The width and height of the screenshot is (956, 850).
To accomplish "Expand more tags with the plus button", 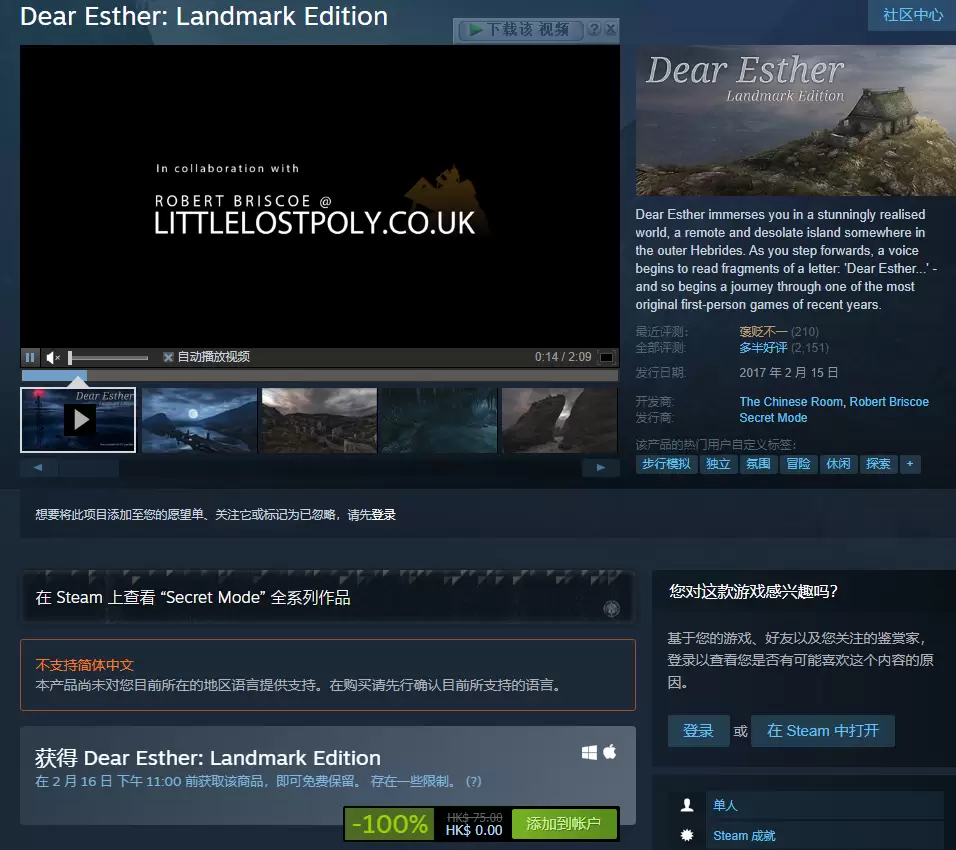I will (910, 464).
